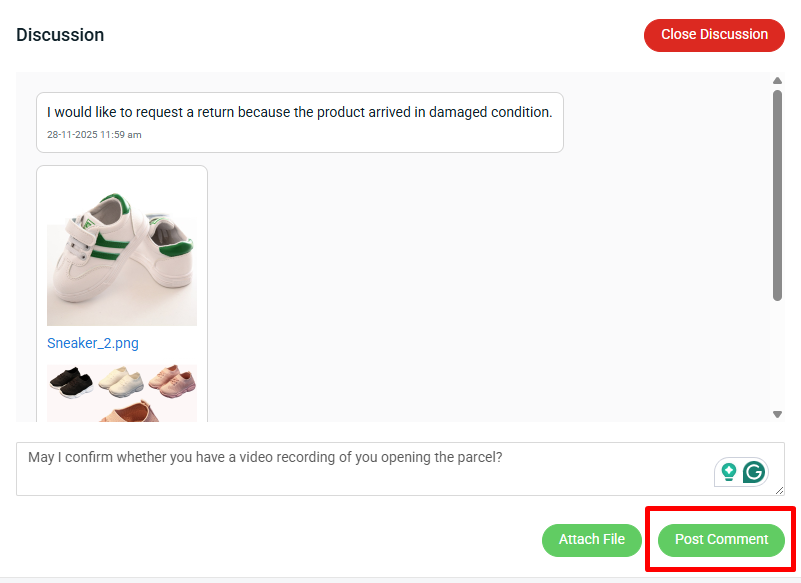
Task: Click the word 'parcel' in comment text
Action: [476, 457]
